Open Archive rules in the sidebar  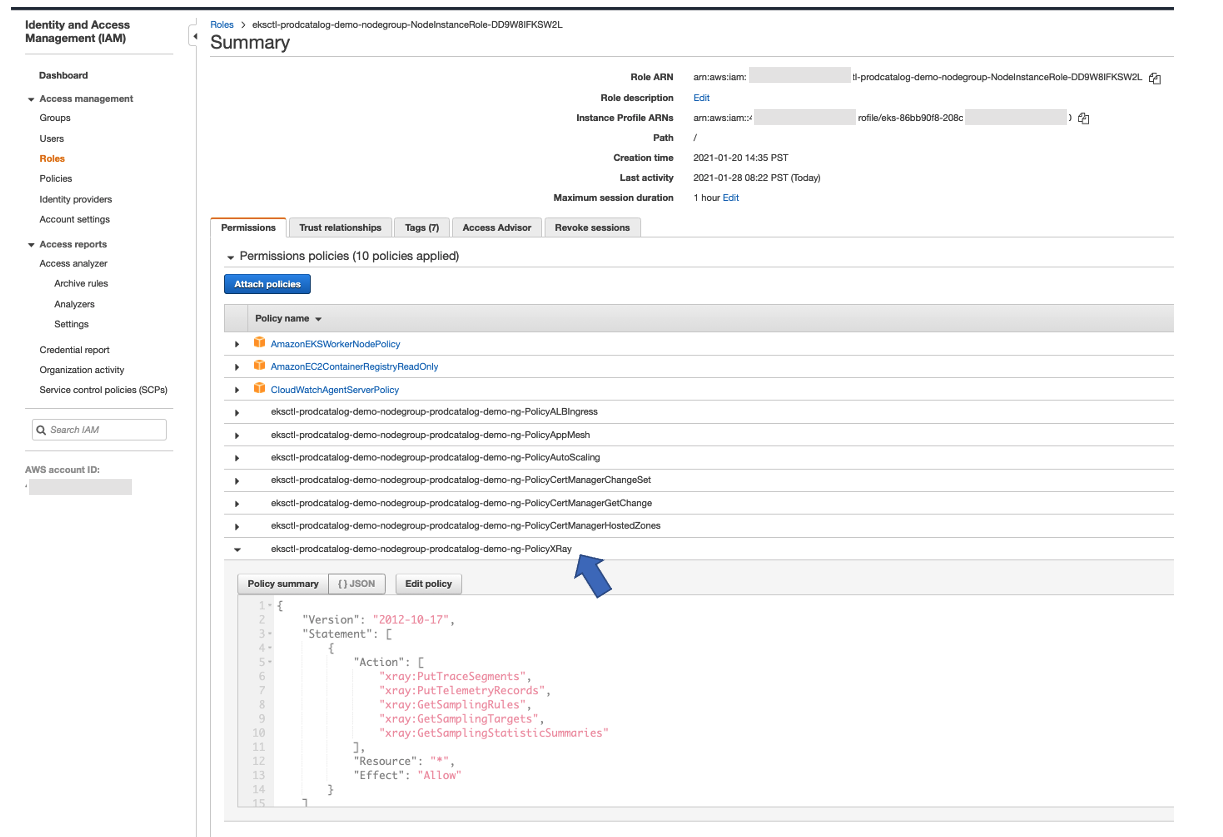click(81, 284)
